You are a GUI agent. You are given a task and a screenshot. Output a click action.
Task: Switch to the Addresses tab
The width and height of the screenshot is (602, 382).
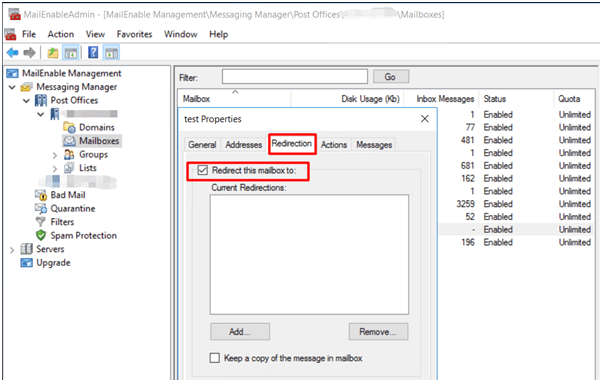pos(243,145)
